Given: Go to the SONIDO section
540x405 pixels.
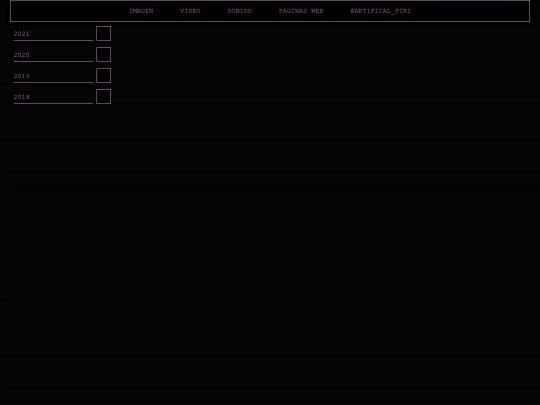Looking at the screenshot, I should 240,11.
